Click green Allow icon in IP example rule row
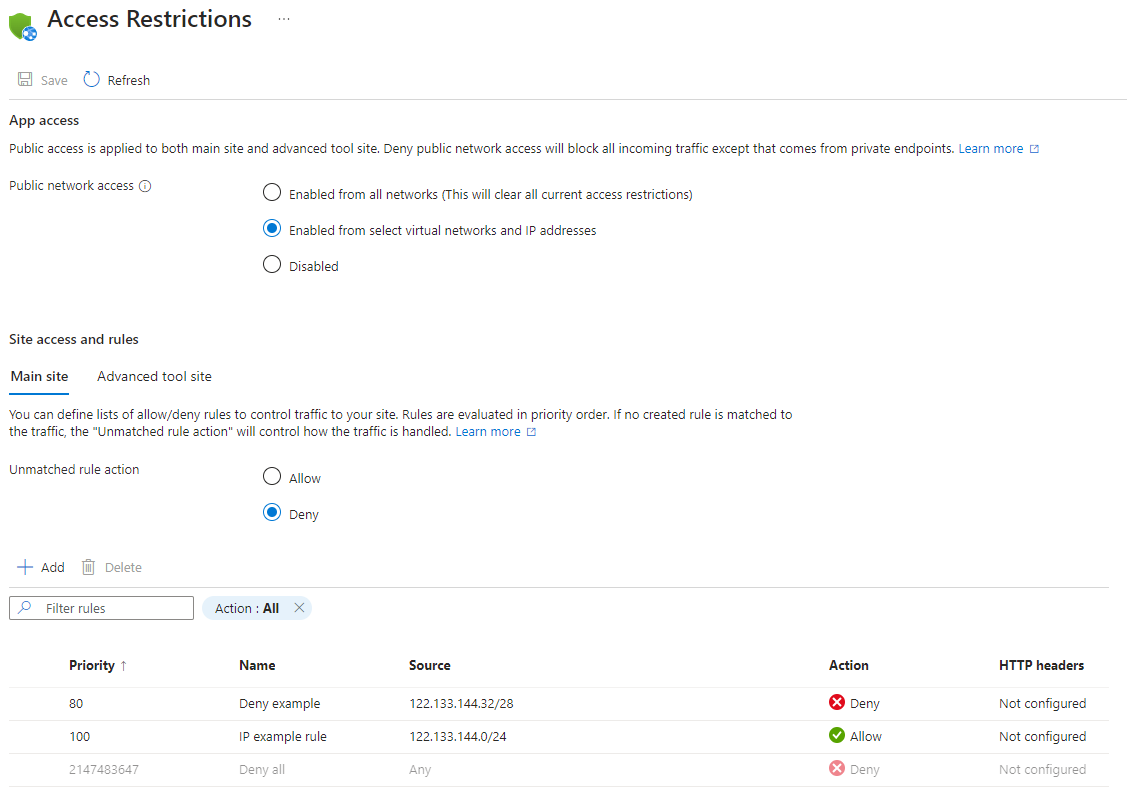Viewport: 1127px width, 803px height. [837, 735]
